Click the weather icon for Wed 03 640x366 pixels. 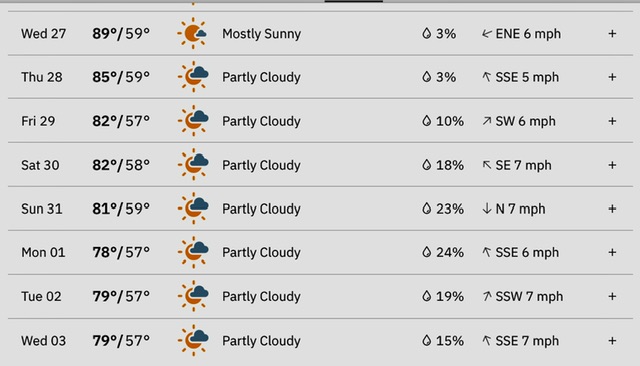(x=193, y=340)
